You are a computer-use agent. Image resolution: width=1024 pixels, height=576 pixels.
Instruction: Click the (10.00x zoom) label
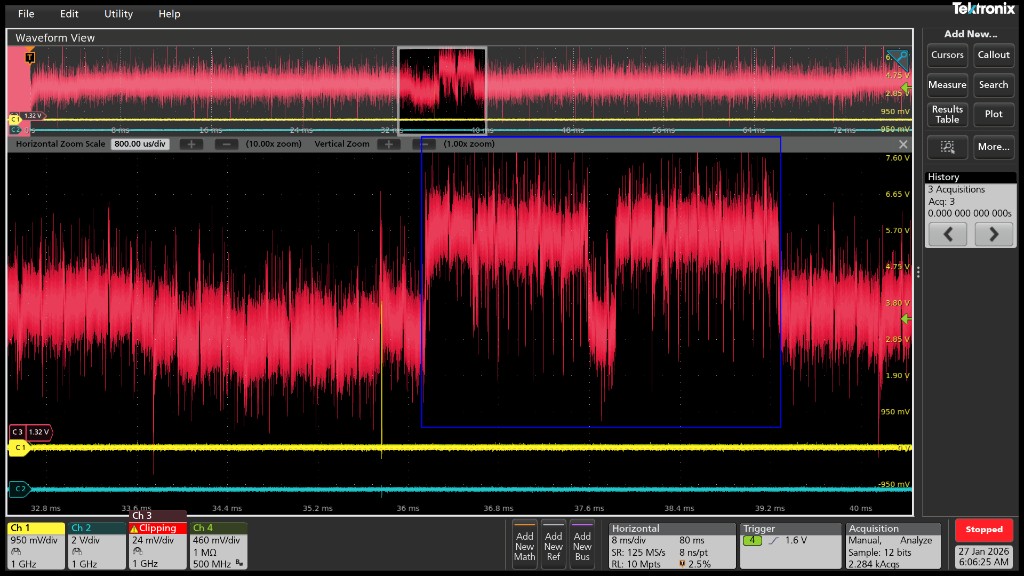(x=274, y=144)
